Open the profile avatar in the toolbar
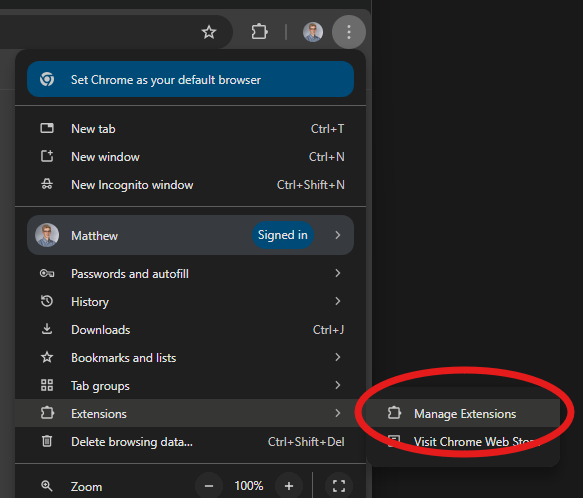583x498 pixels. point(313,32)
